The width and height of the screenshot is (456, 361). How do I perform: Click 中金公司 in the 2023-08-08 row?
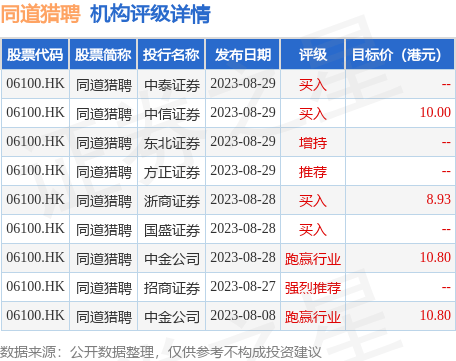(x=172, y=317)
